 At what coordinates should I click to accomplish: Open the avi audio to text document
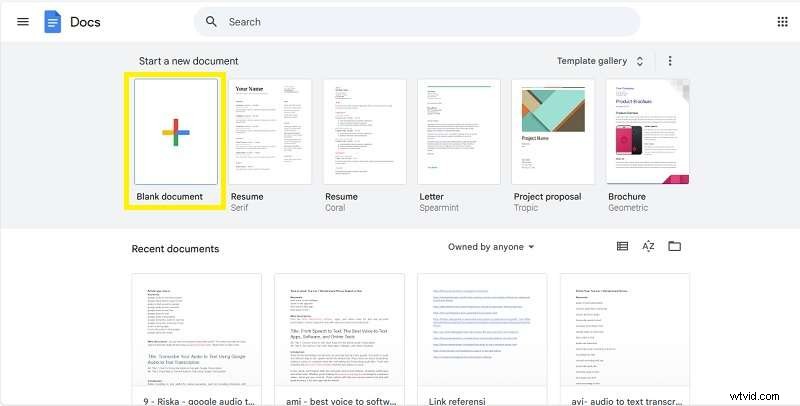[x=625, y=340]
